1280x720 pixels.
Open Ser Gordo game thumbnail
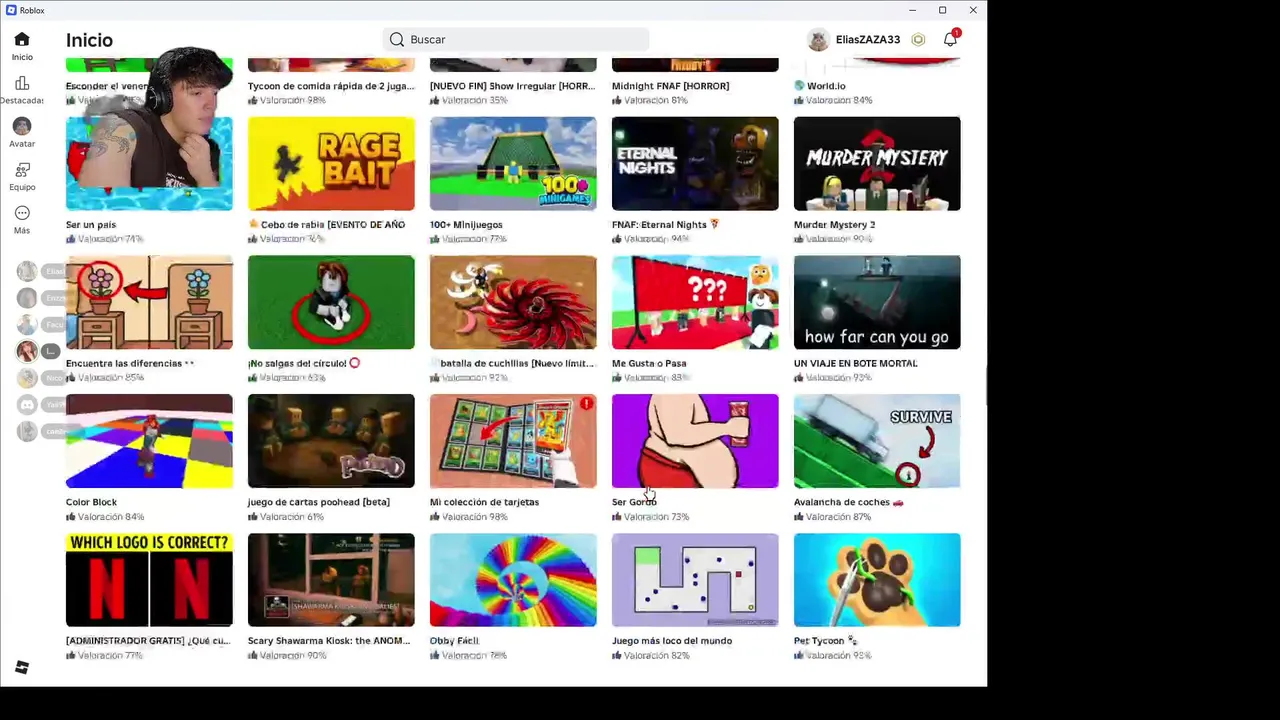695,441
